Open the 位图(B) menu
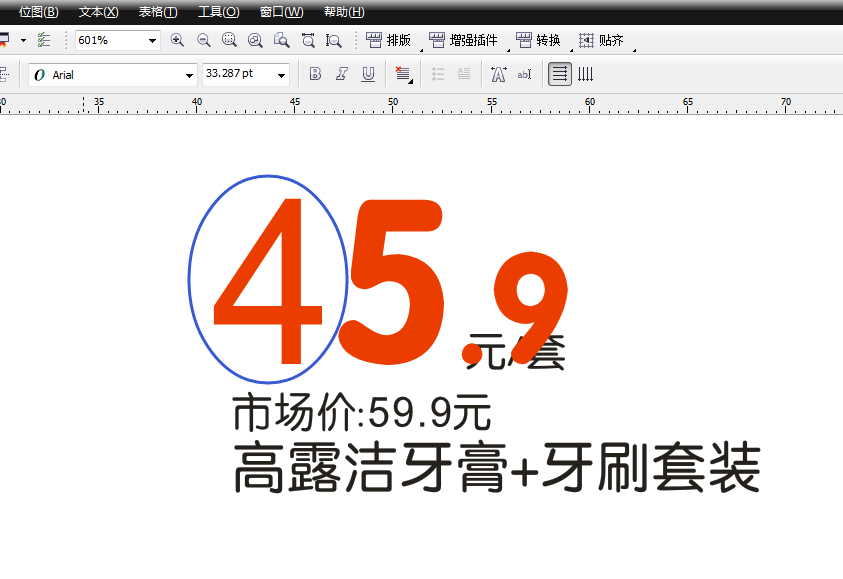843x579 pixels. pyautogui.click(x=38, y=12)
